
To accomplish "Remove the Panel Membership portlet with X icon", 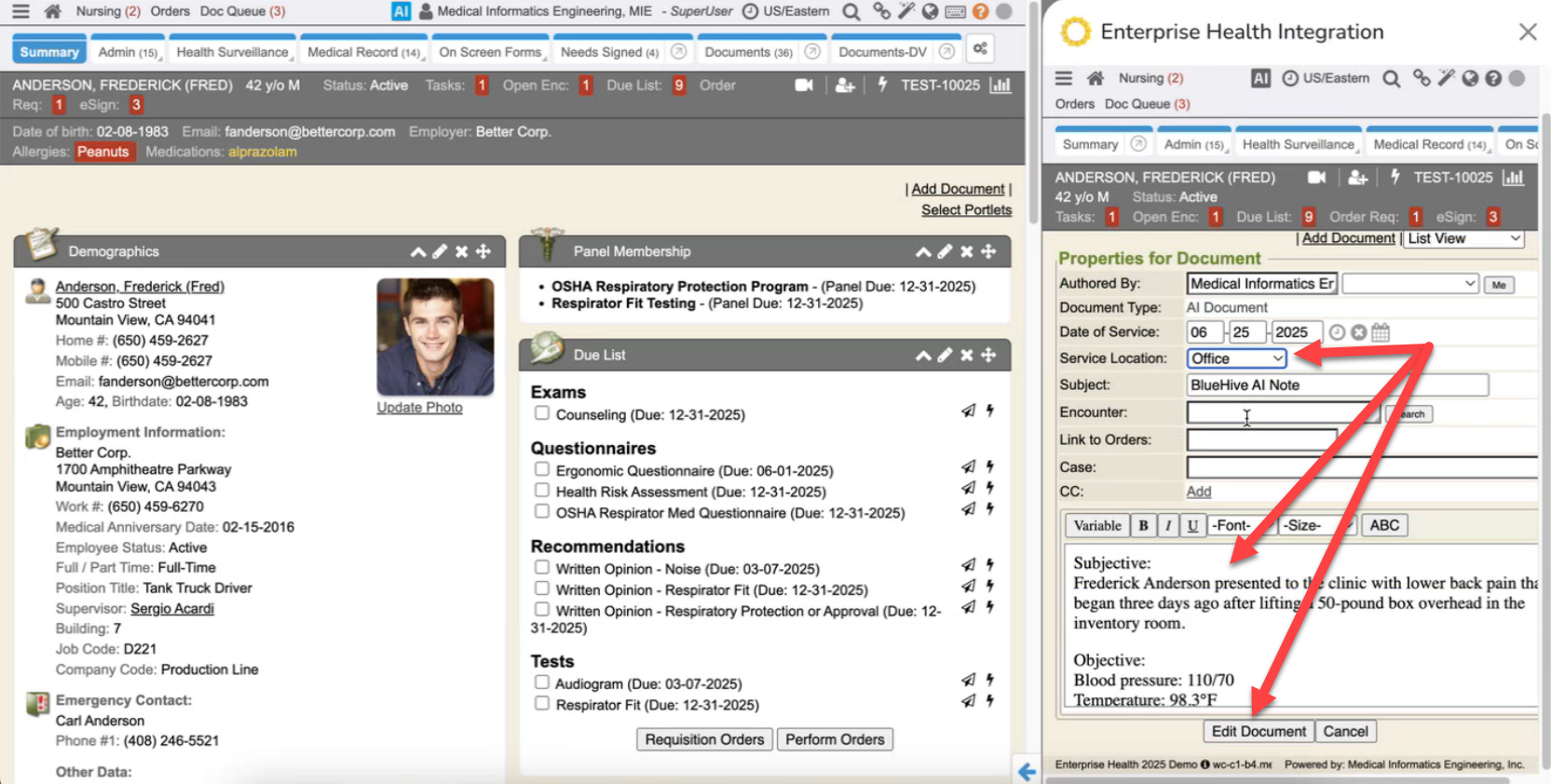I will [x=967, y=251].
